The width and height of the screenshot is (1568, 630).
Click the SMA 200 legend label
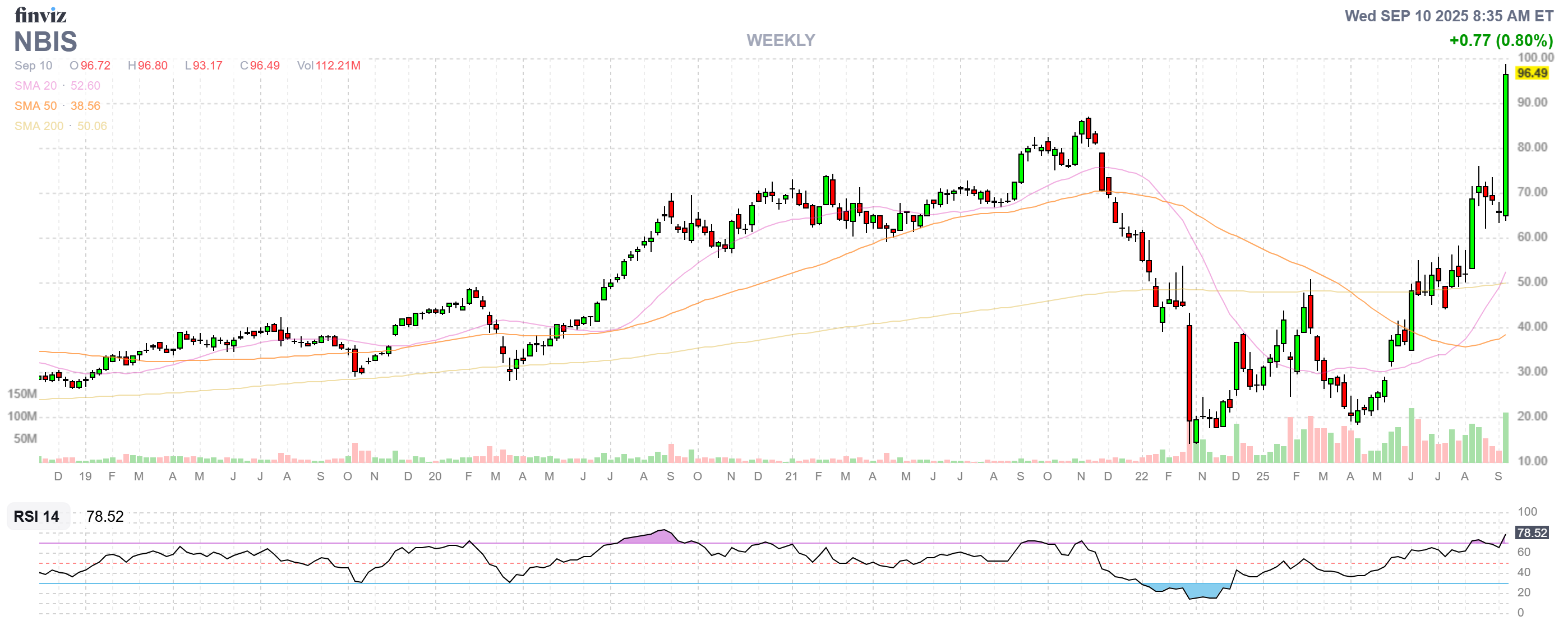(x=39, y=126)
